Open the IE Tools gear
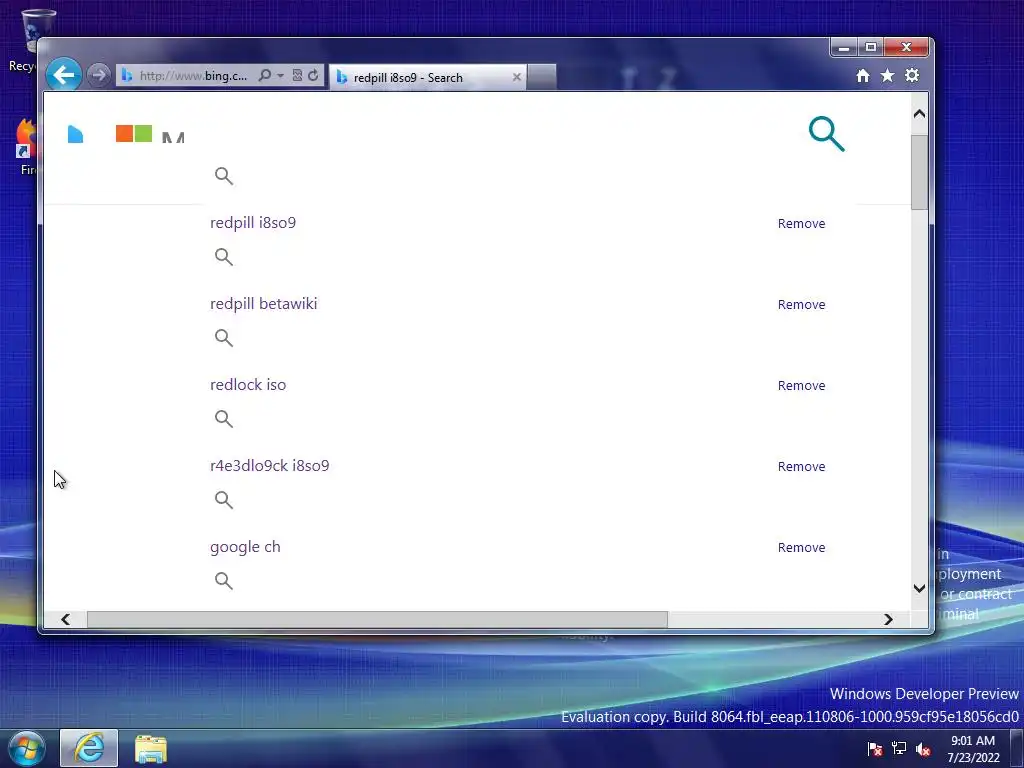Screen dimensions: 1024x768 click(912, 76)
